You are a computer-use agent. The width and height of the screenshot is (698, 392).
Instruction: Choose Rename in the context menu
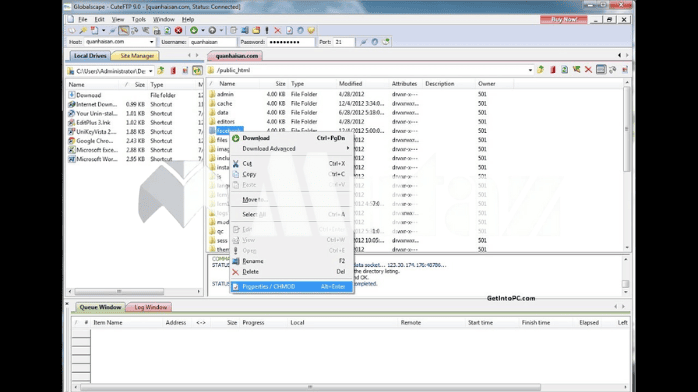click(292, 261)
